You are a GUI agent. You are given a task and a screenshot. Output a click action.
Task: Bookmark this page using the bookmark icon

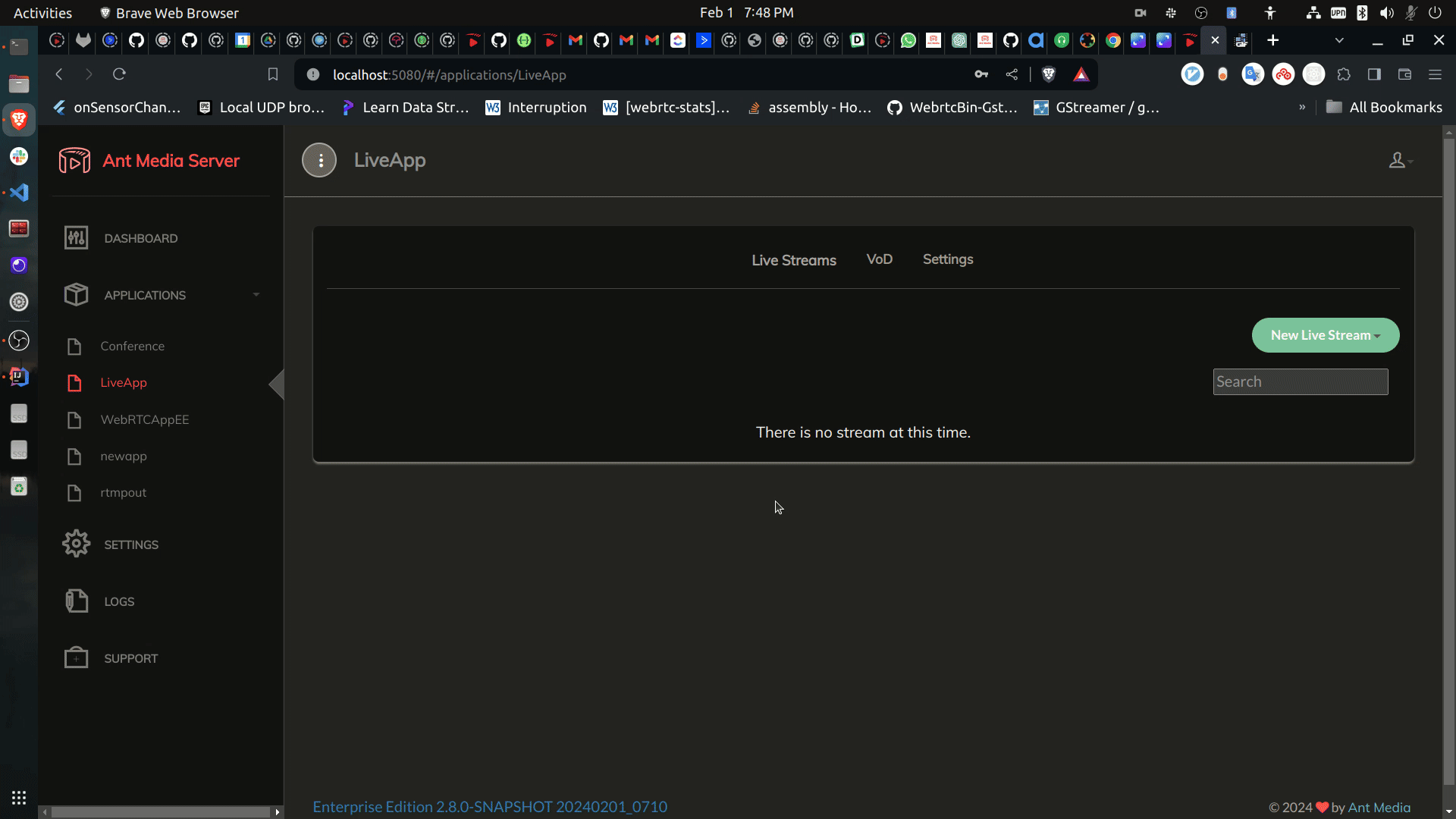(x=273, y=74)
